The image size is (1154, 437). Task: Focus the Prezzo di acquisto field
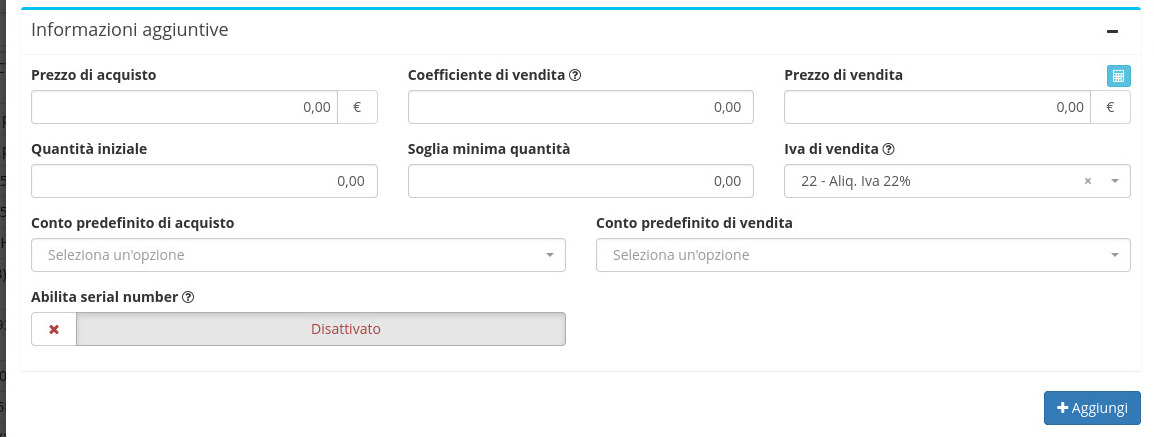click(185, 107)
